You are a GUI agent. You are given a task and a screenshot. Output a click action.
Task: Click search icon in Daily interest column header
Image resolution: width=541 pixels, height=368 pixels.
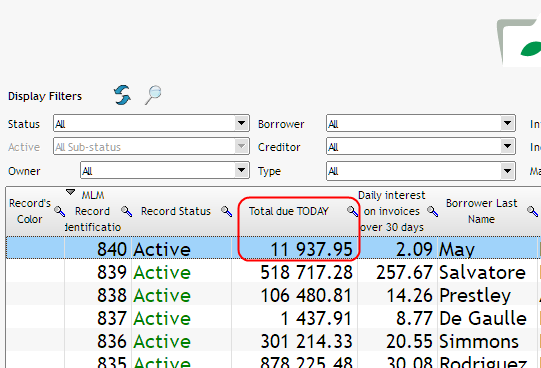(432, 211)
